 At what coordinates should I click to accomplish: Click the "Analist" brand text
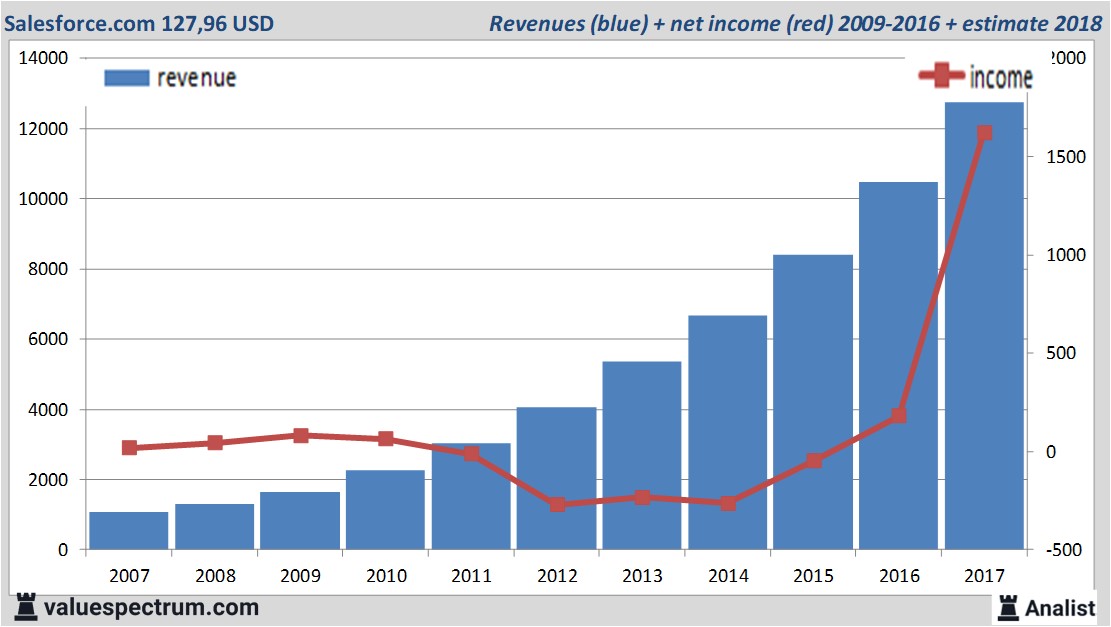click(x=1060, y=608)
